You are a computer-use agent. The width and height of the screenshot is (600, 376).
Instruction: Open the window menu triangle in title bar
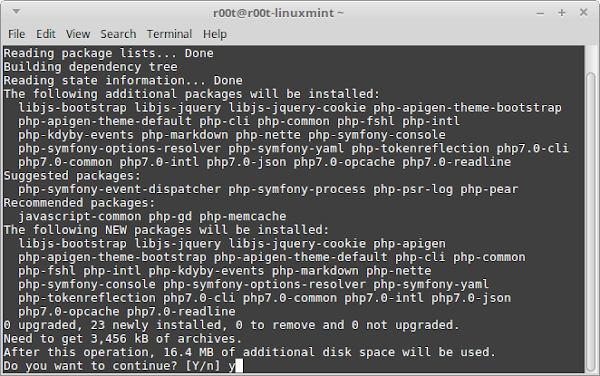pyautogui.click(x=16, y=12)
